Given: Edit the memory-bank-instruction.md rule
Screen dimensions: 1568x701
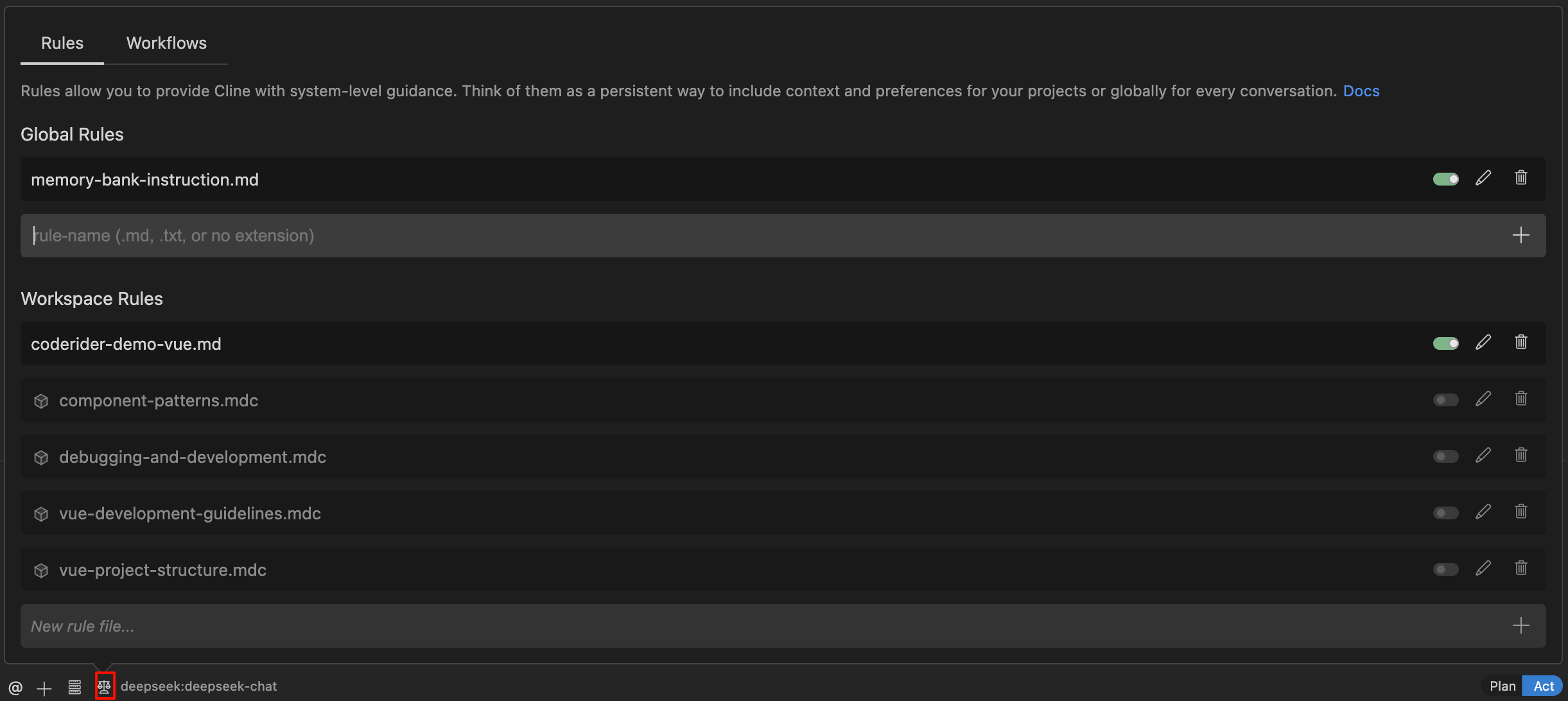Looking at the screenshot, I should click(1483, 178).
